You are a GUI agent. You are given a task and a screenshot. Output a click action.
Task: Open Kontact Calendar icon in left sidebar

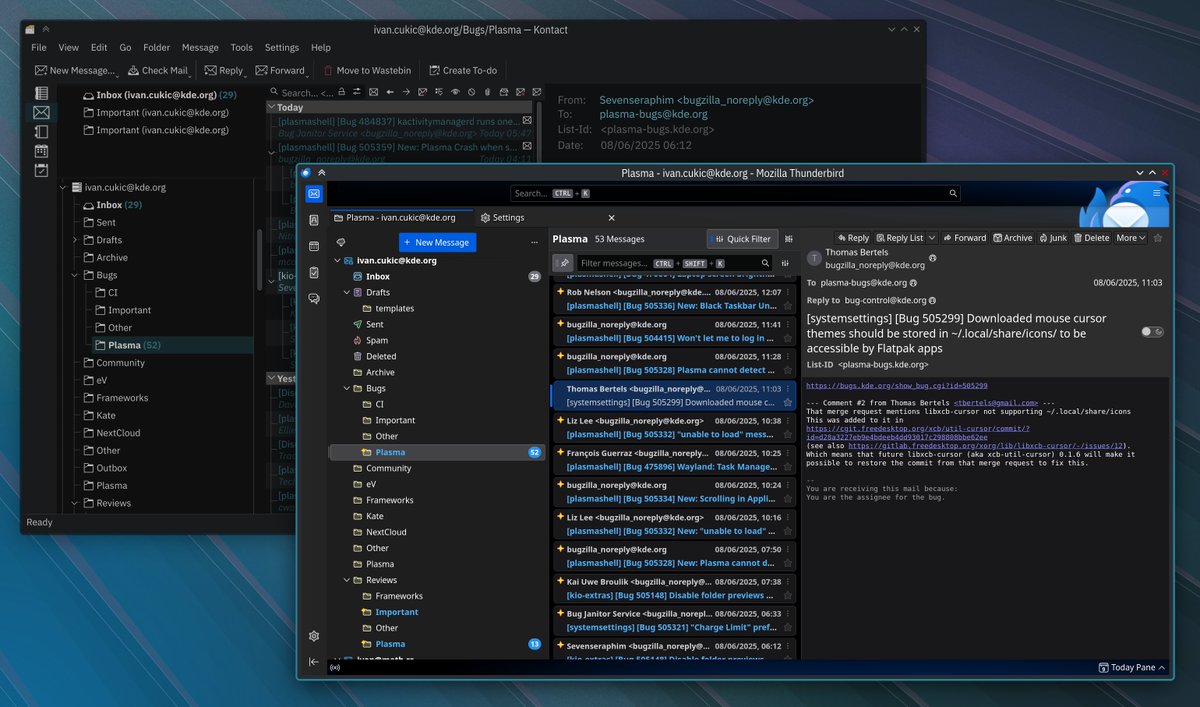click(41, 151)
